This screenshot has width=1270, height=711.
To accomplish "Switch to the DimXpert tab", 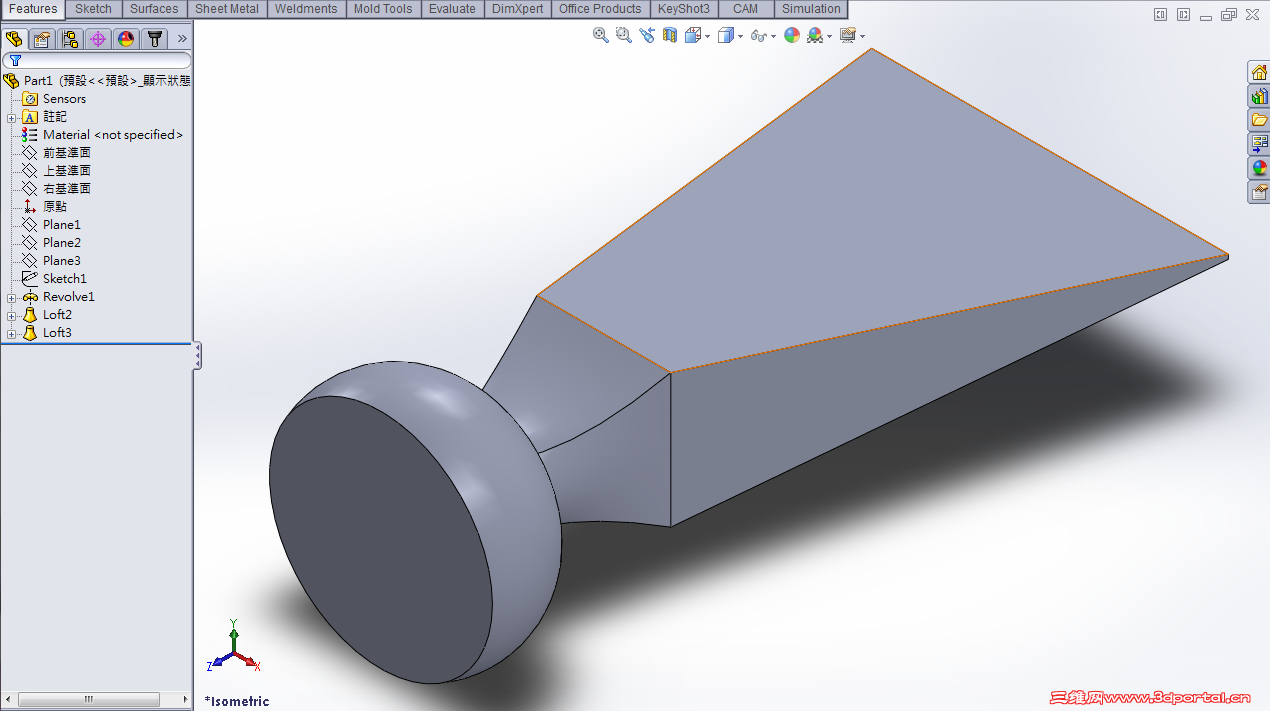I will click(518, 9).
